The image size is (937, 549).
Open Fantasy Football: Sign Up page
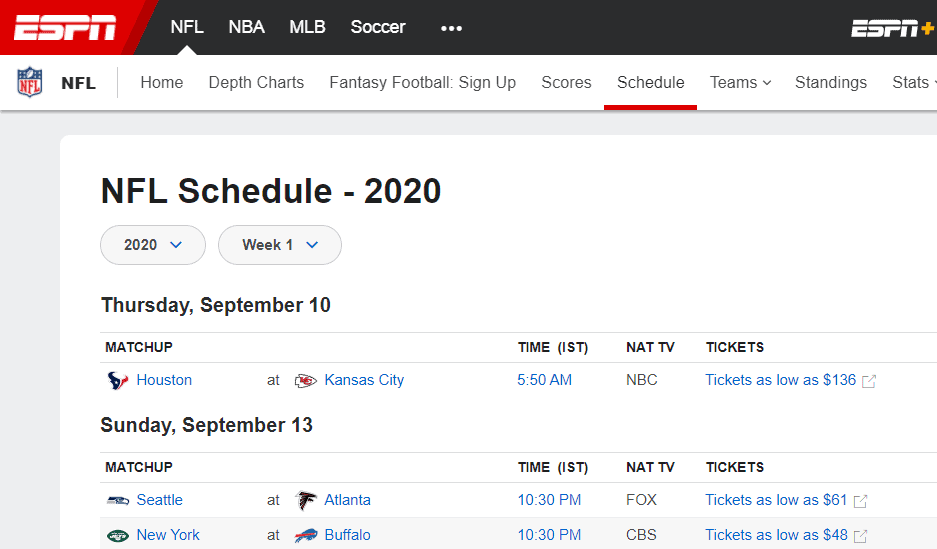422,82
